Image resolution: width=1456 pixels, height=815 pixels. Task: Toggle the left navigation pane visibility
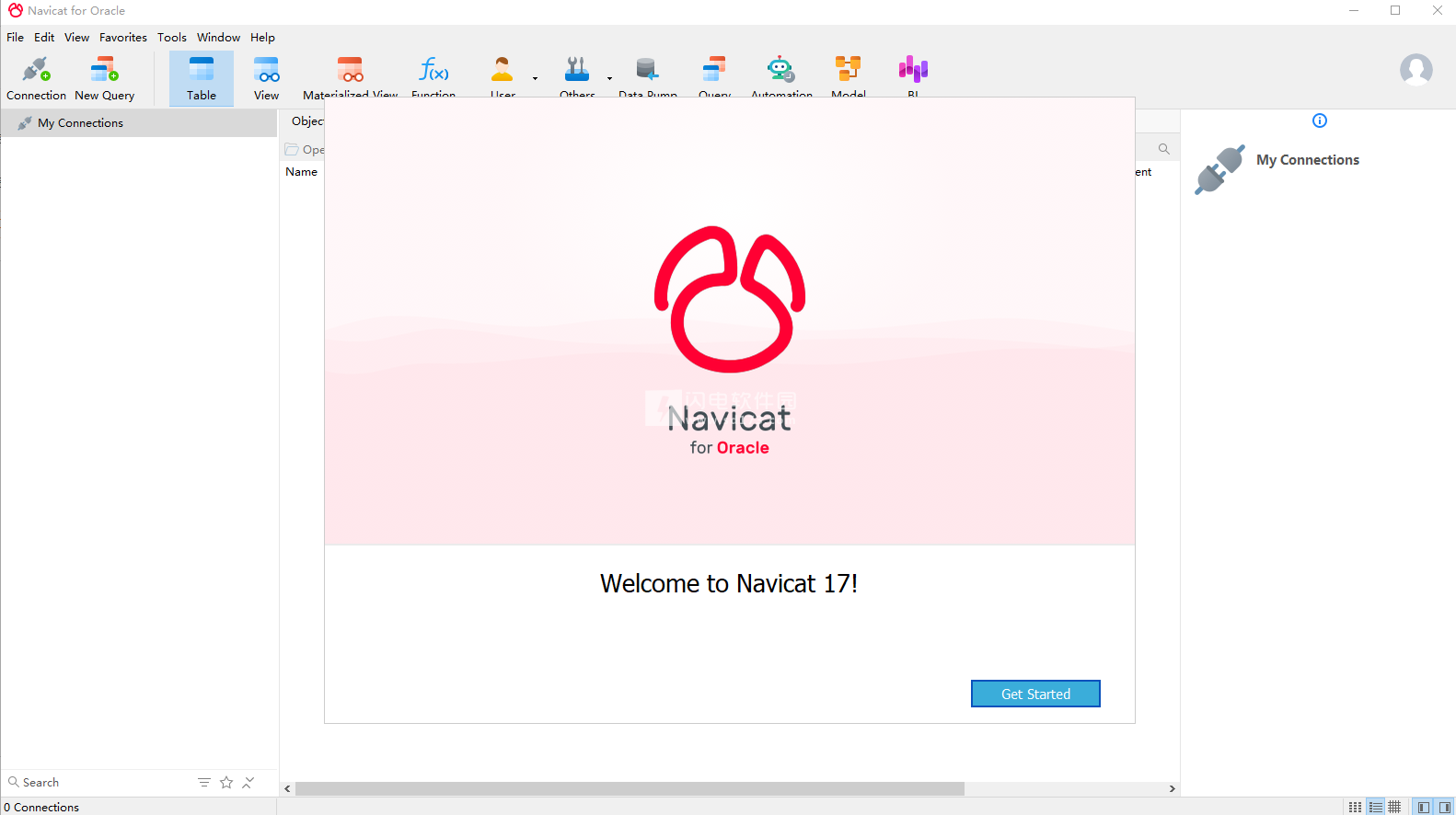pyautogui.click(x=1424, y=807)
